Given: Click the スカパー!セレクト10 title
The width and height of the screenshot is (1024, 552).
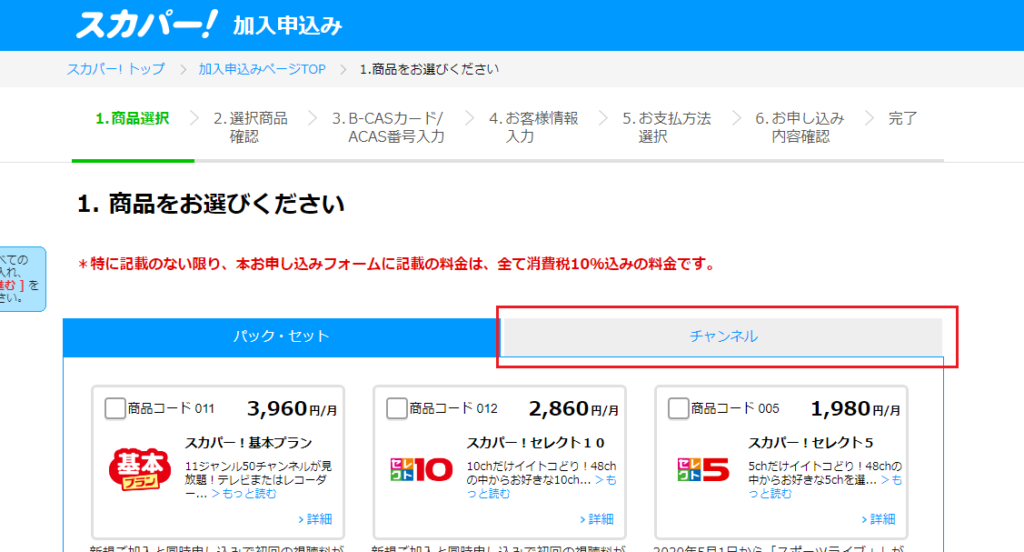Looking at the screenshot, I should (x=536, y=443).
